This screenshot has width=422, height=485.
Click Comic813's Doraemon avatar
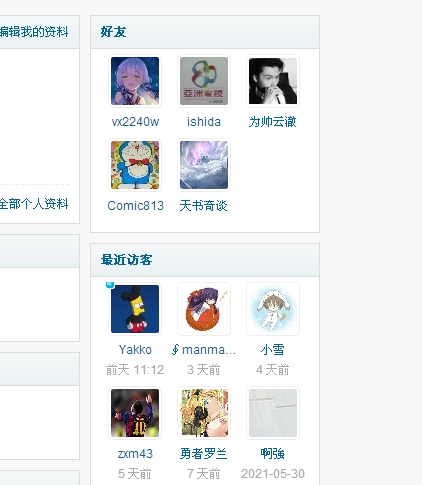click(135, 165)
